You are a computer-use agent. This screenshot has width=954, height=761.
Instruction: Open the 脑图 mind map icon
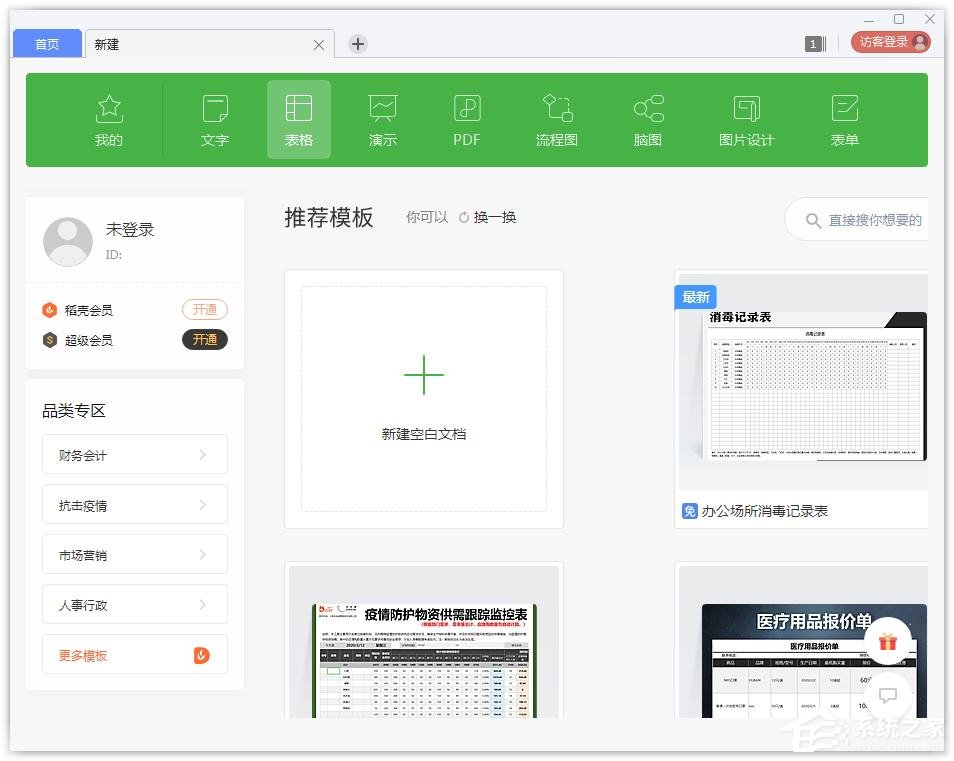(x=646, y=118)
